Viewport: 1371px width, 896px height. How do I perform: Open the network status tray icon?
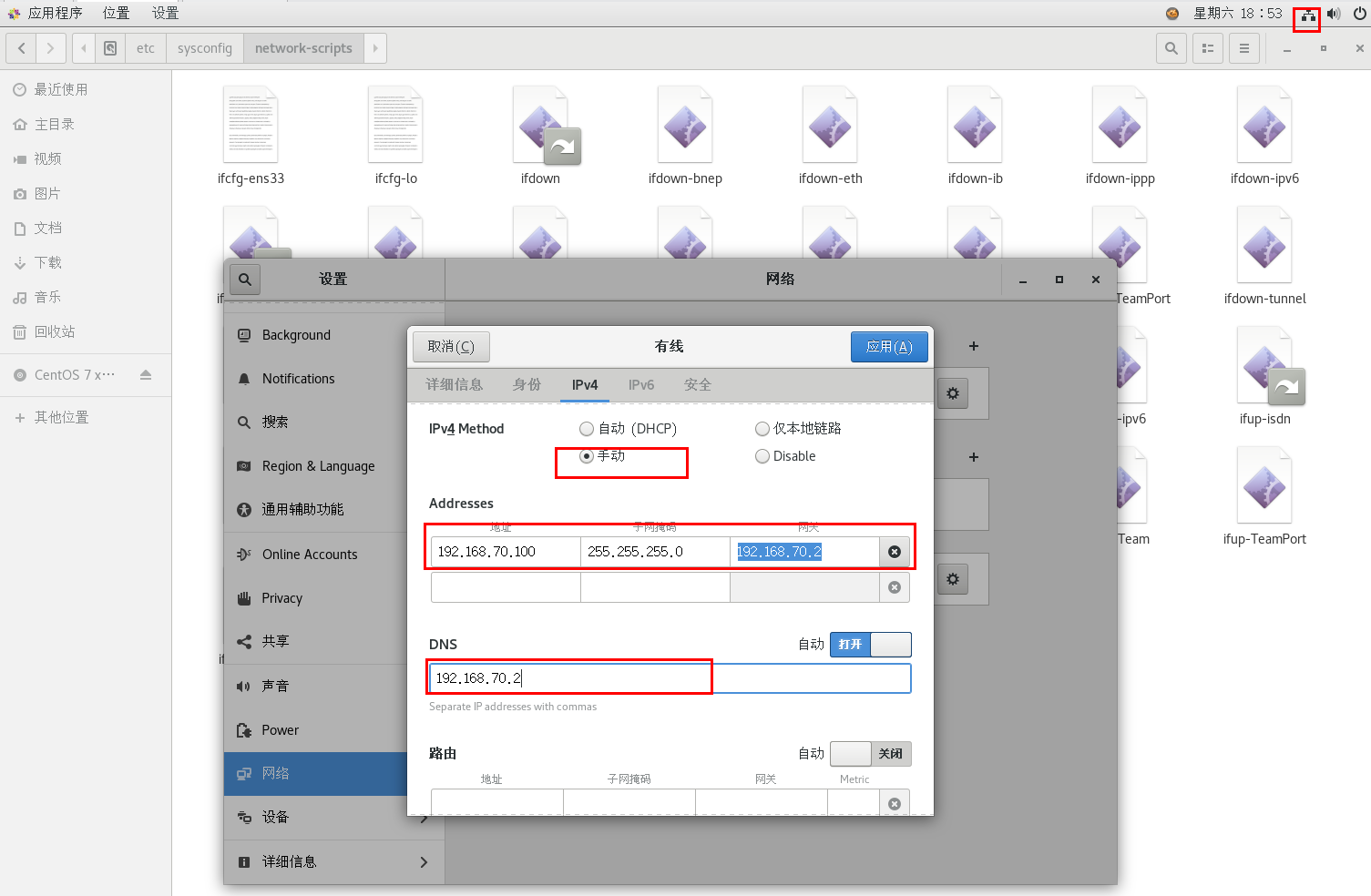coord(1308,14)
